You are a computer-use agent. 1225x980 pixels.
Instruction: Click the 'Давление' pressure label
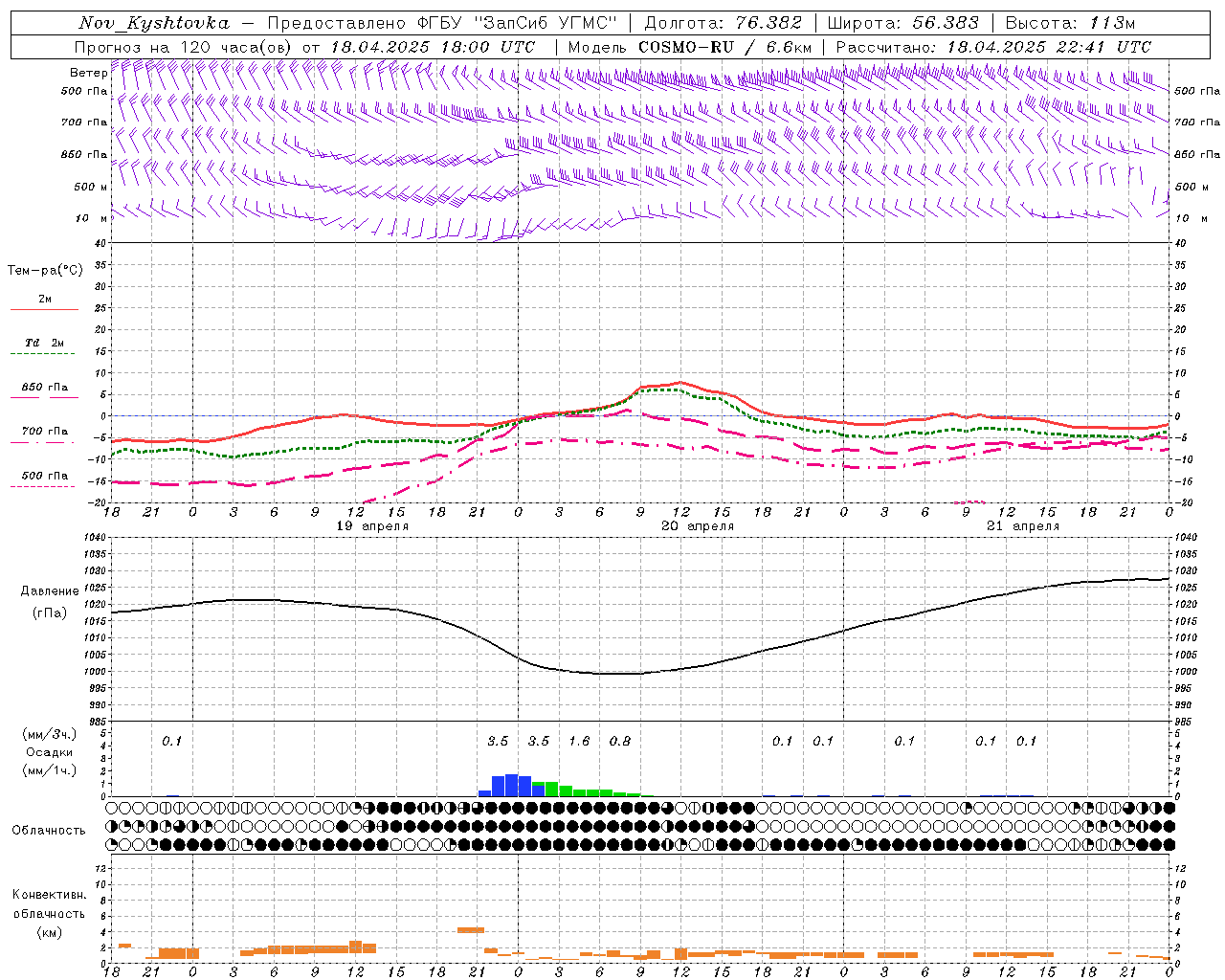[50, 591]
